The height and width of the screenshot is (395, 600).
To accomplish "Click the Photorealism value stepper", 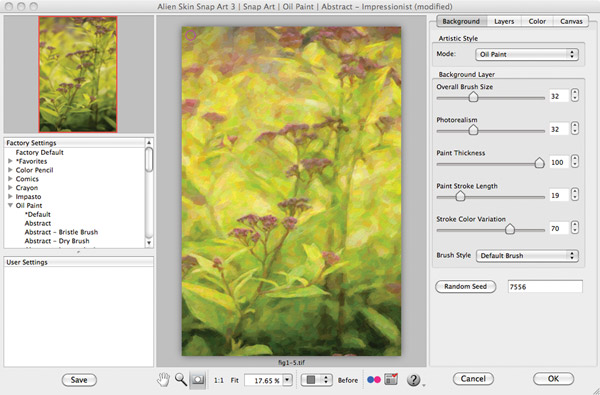I will coord(575,128).
